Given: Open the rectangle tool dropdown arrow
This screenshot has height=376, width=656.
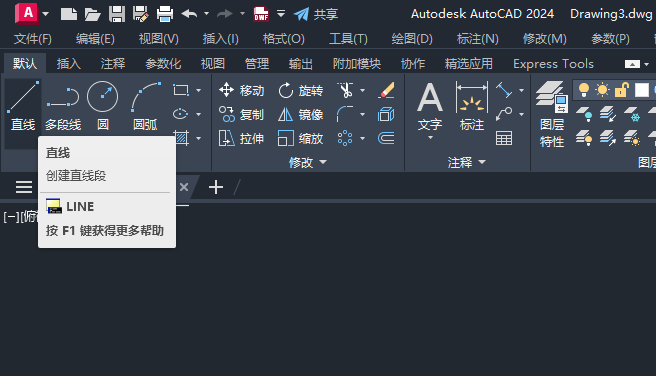Looking at the screenshot, I should (198, 90).
